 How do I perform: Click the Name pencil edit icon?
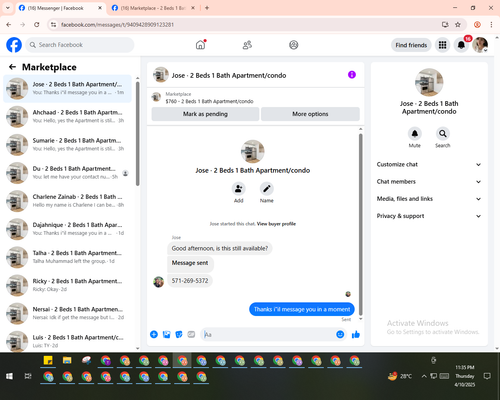(267, 189)
